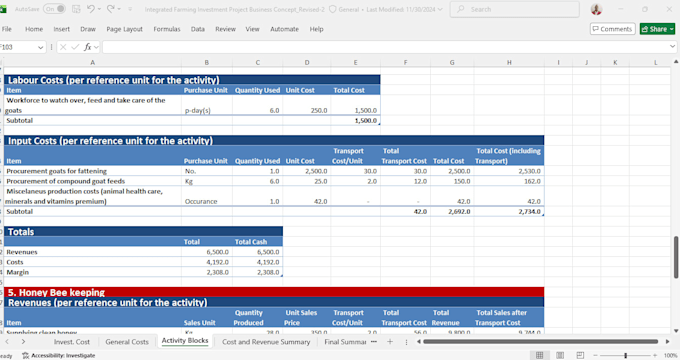Click the Comments button
Viewport: 680px width, 360px height.
pyautogui.click(x=612, y=29)
